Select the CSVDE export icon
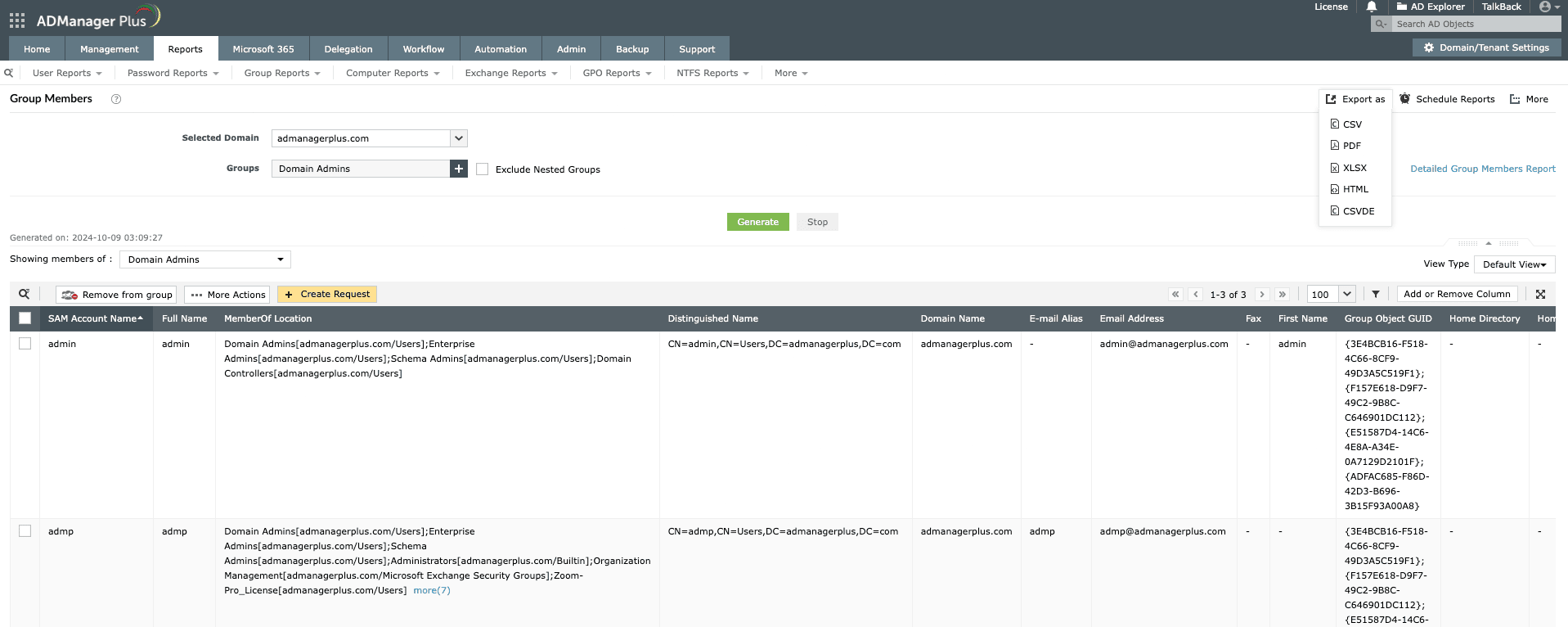This screenshot has width=1568, height=627. (x=1335, y=211)
